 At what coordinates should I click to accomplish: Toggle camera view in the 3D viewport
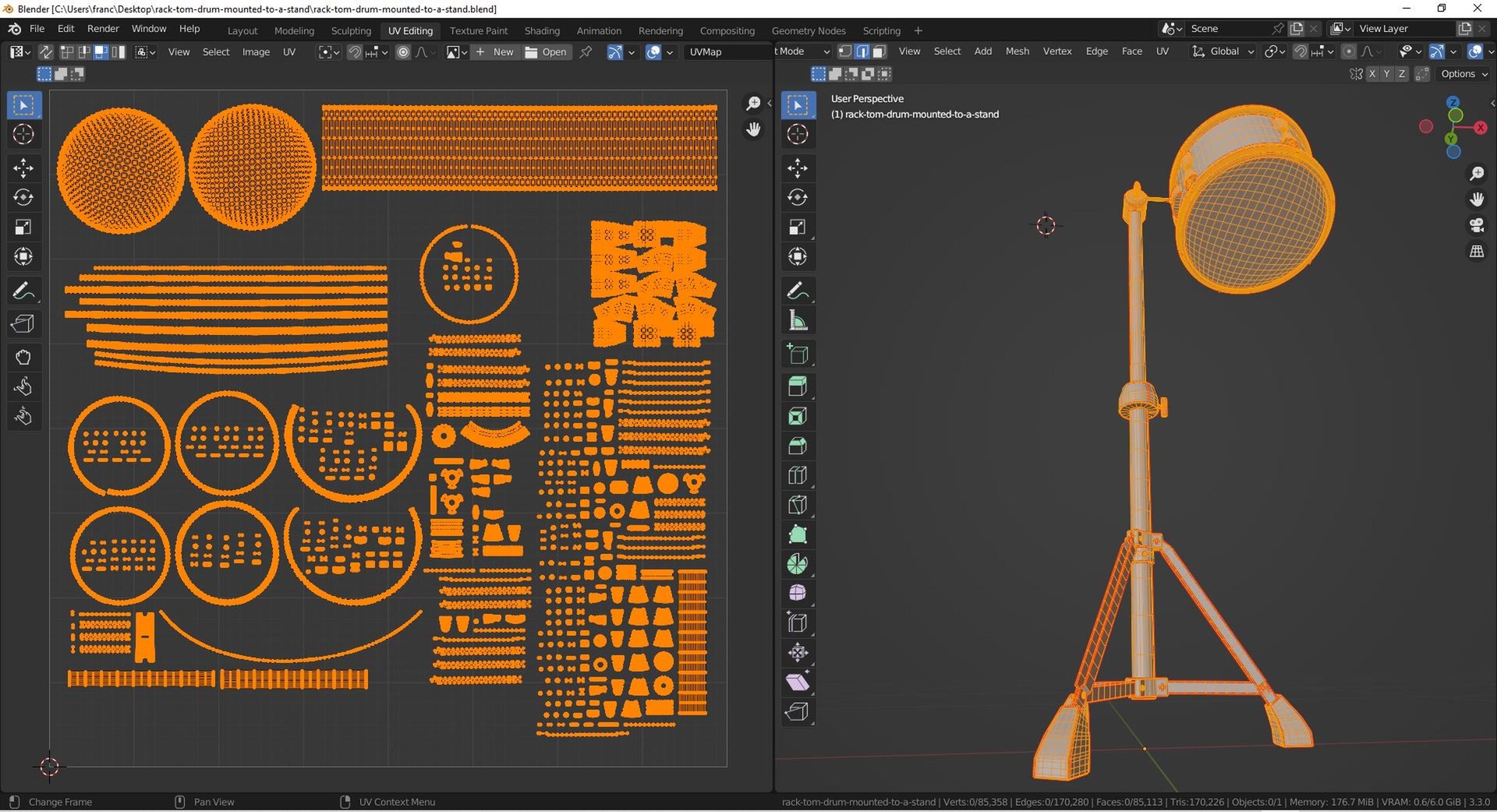point(1477,226)
